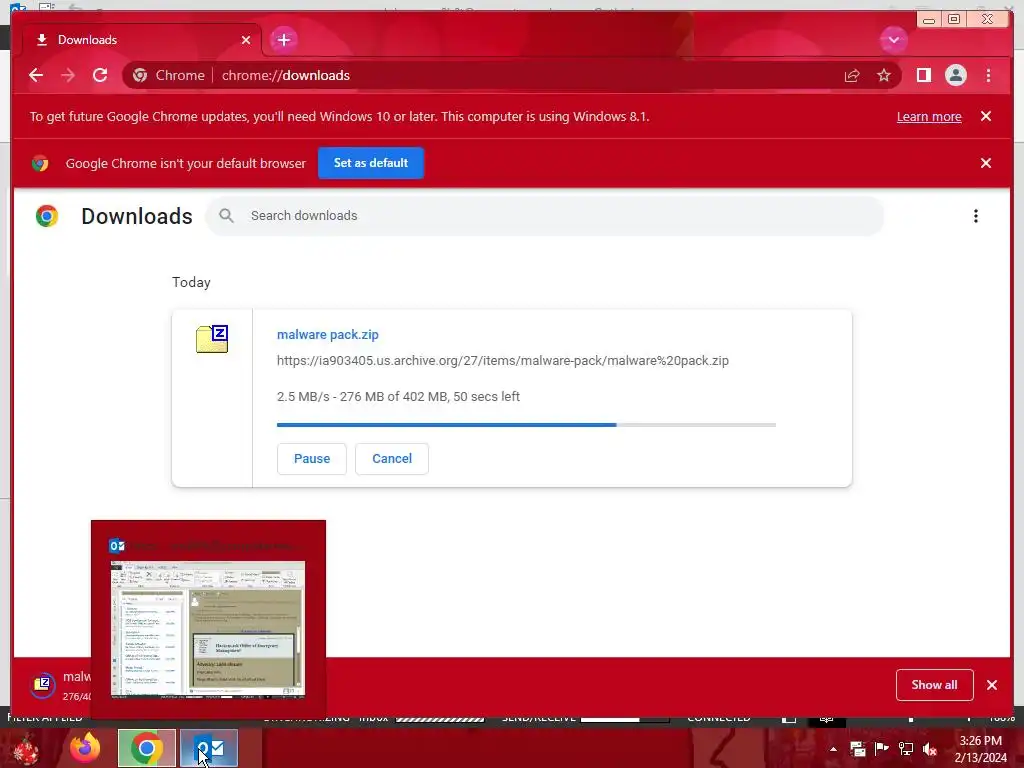Open the tab search dropdown arrow
Image resolution: width=1024 pixels, height=768 pixels.
pos(893,40)
